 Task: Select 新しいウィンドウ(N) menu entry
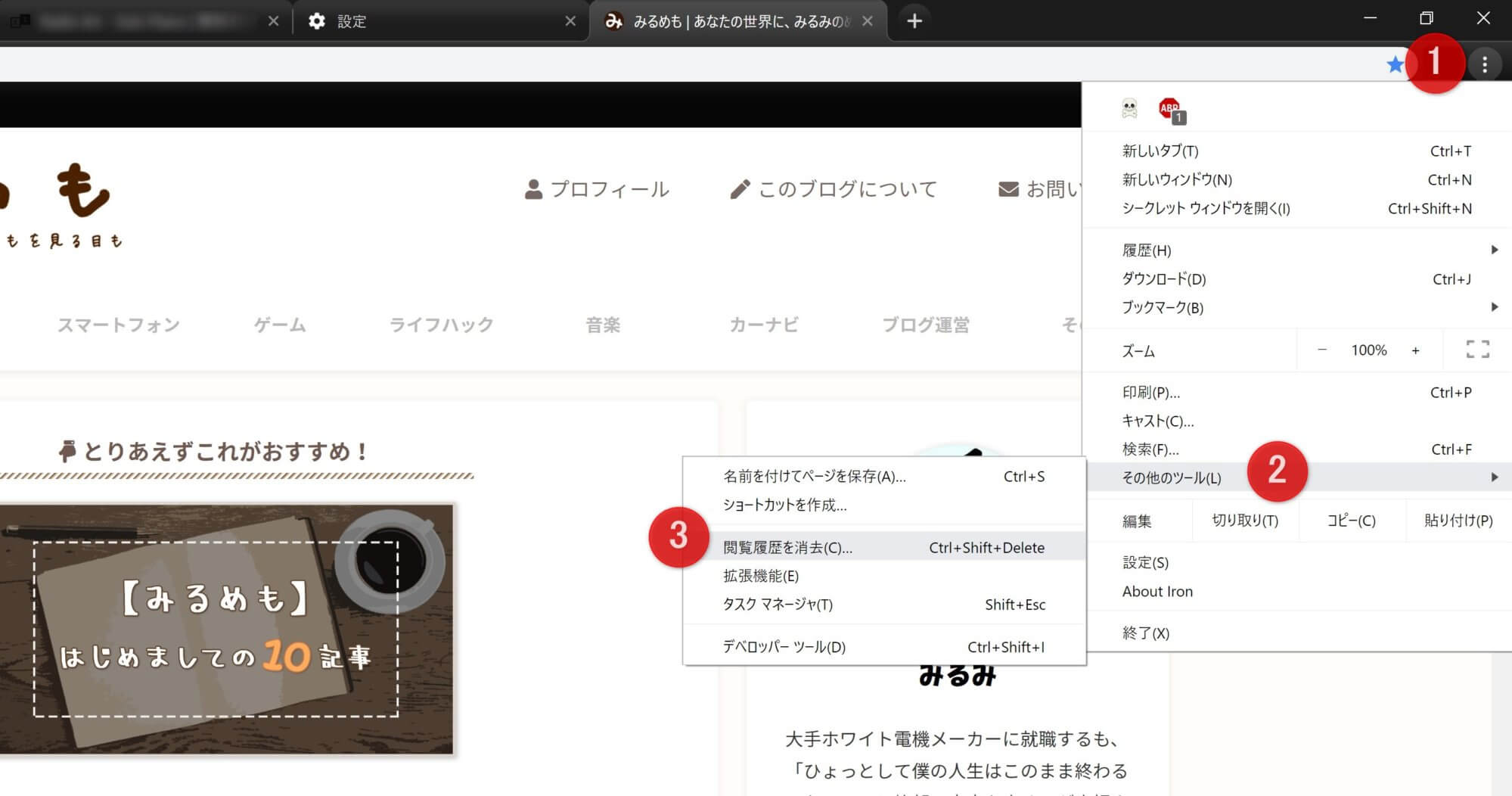(1296, 179)
